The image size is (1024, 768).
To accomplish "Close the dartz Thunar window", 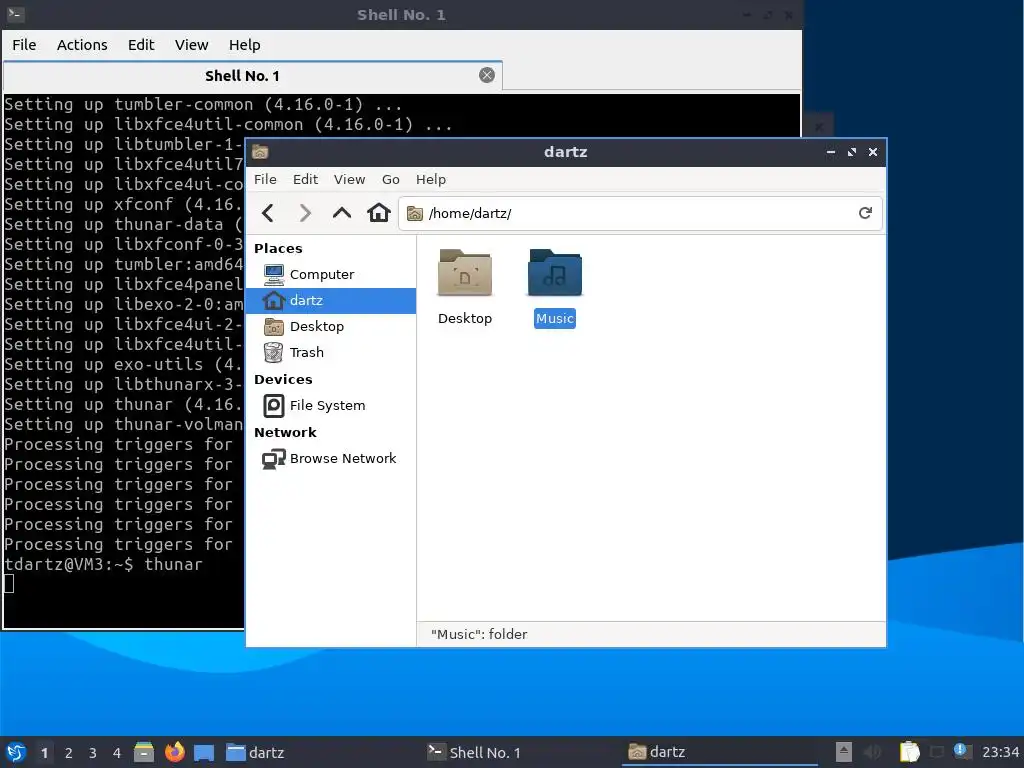I will 872,152.
